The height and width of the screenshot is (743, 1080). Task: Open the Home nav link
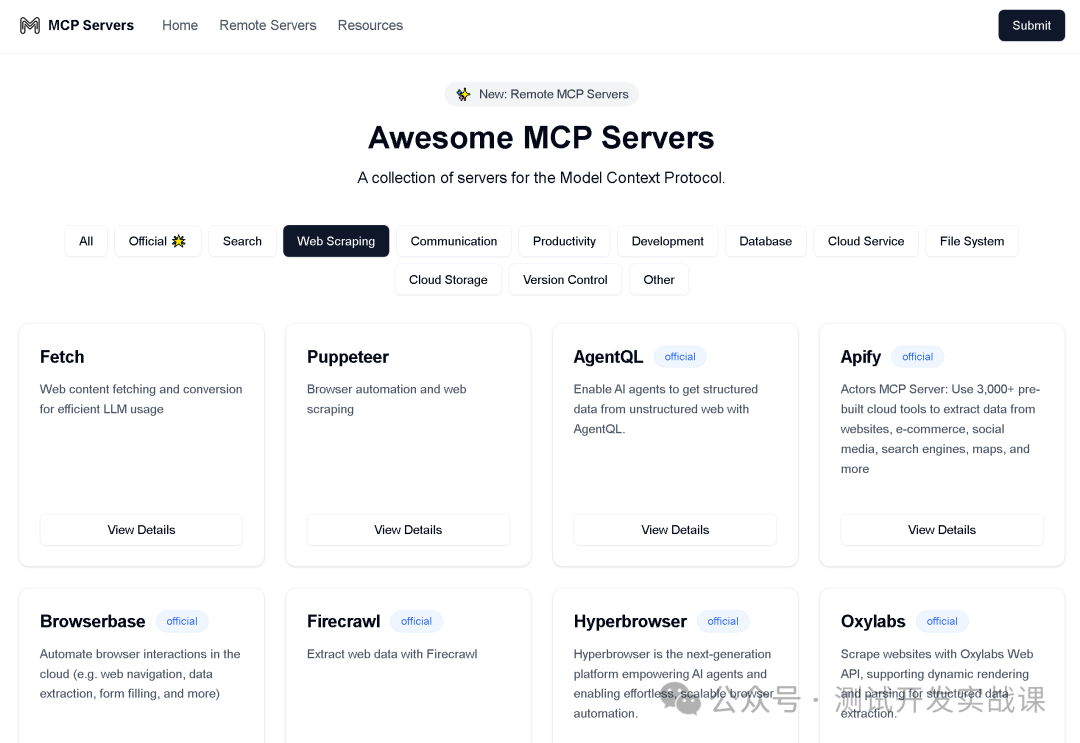point(180,25)
